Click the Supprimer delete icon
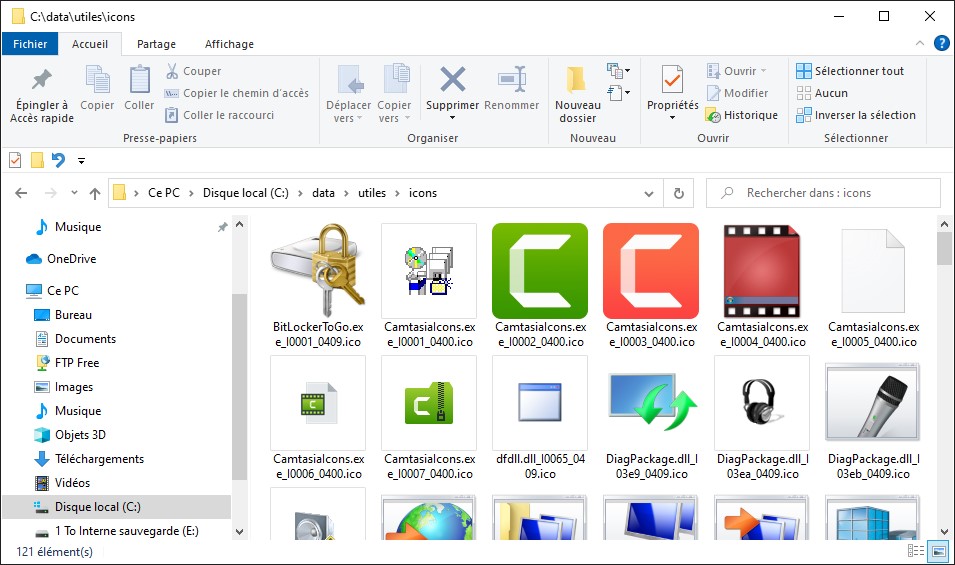The width and height of the screenshot is (955, 565). point(452,80)
